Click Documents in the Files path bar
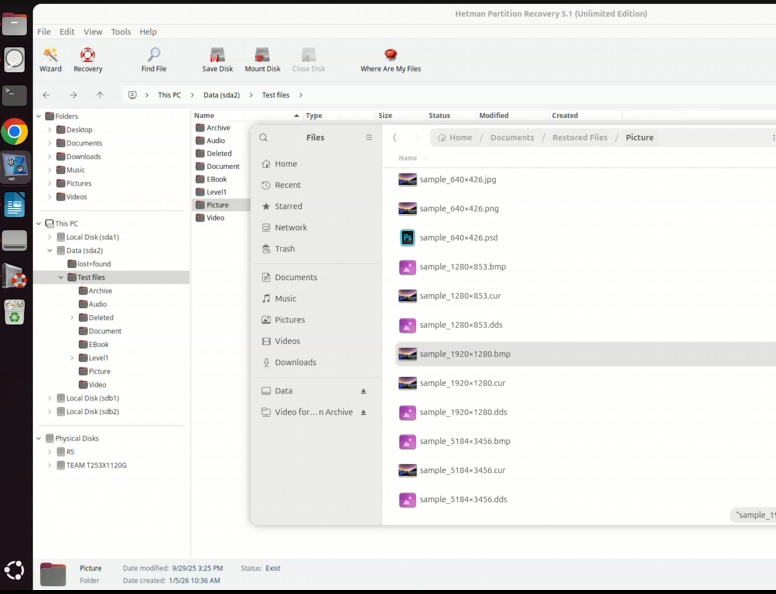This screenshot has height=594, width=776. [512, 138]
